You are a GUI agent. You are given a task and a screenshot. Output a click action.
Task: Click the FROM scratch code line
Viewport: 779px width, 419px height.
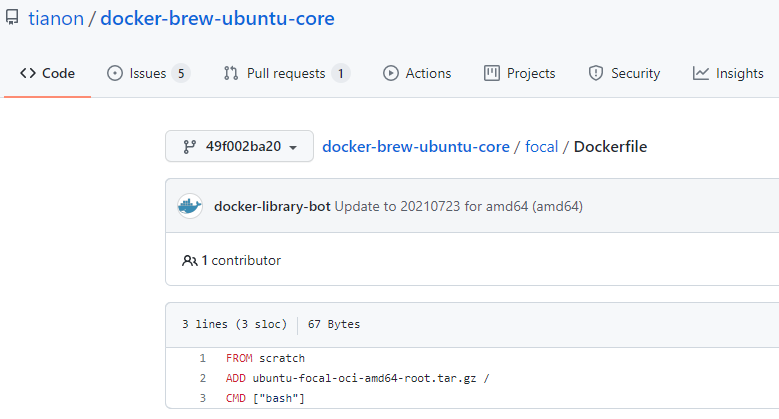coord(265,358)
